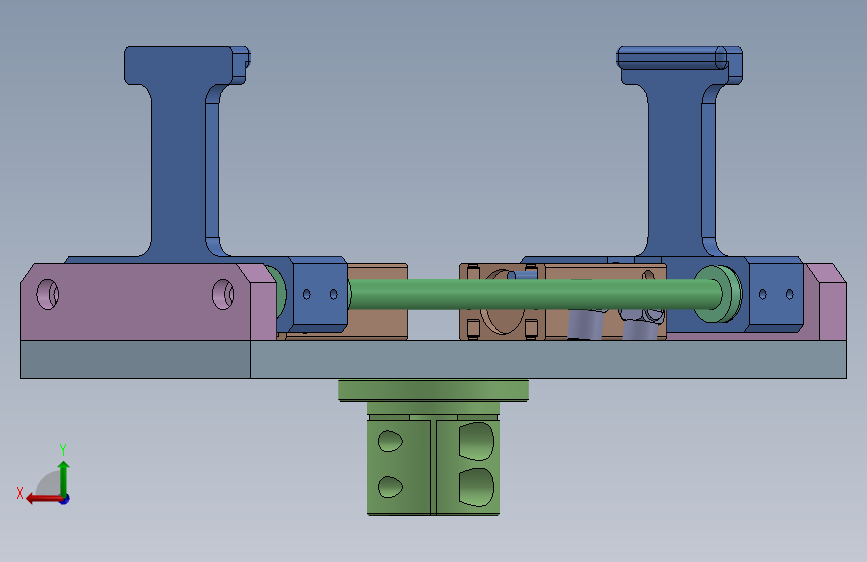Screen dimensions: 867x562
Task: Click the red X axis arrow of the triad
Action: click(43, 499)
